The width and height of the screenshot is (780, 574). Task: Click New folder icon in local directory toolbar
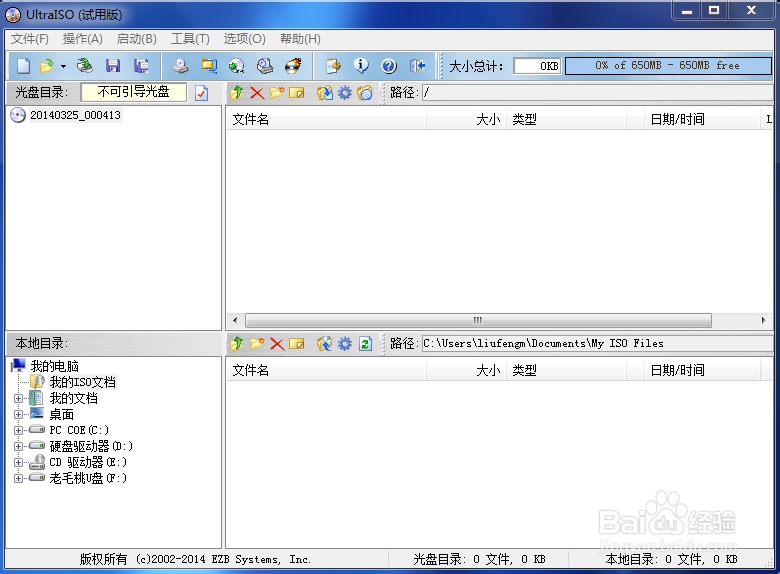click(257, 344)
